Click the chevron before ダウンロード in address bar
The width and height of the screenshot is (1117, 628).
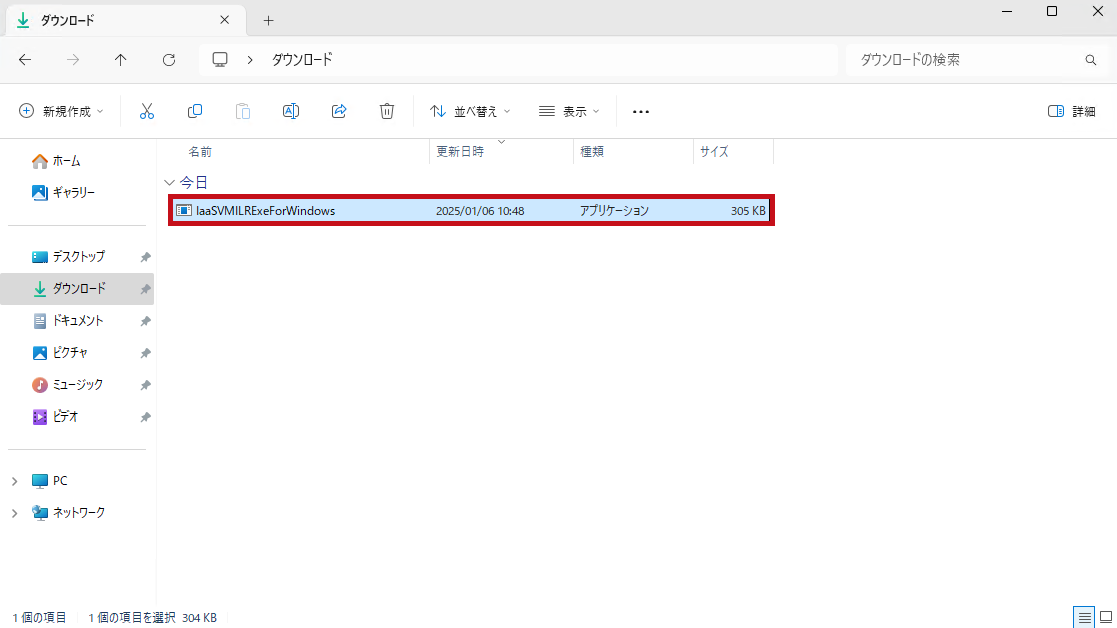pos(250,60)
